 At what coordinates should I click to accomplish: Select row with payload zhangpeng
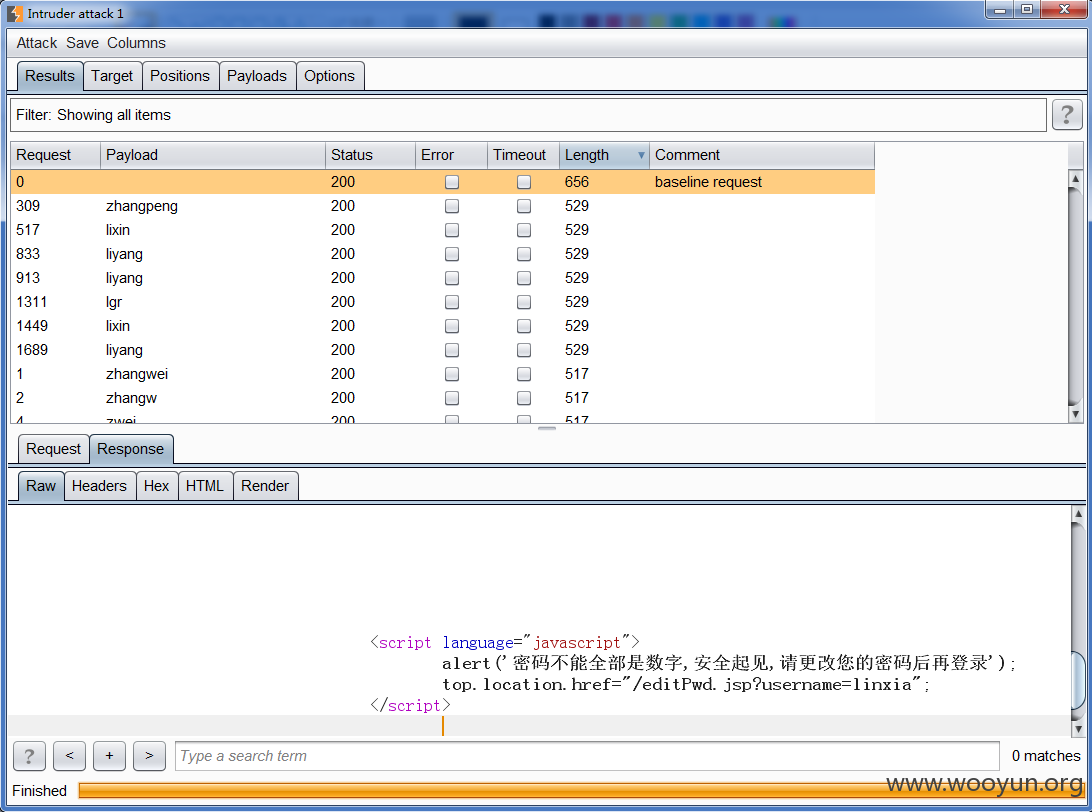pos(442,206)
